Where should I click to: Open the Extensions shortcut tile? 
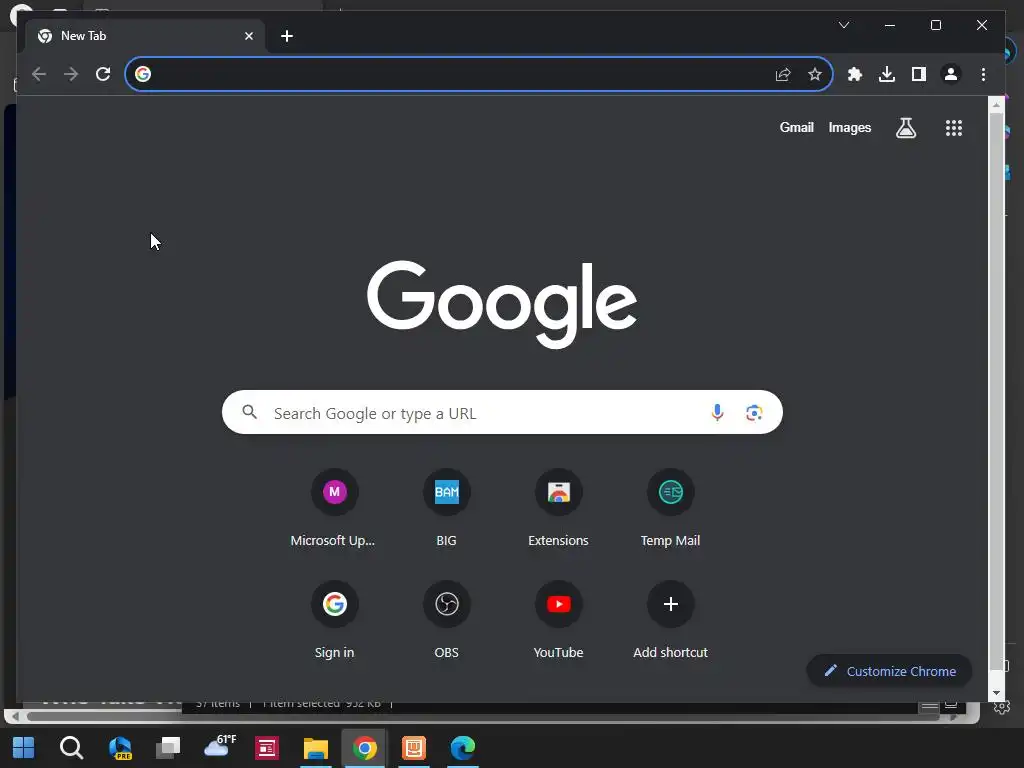pyautogui.click(x=558, y=509)
